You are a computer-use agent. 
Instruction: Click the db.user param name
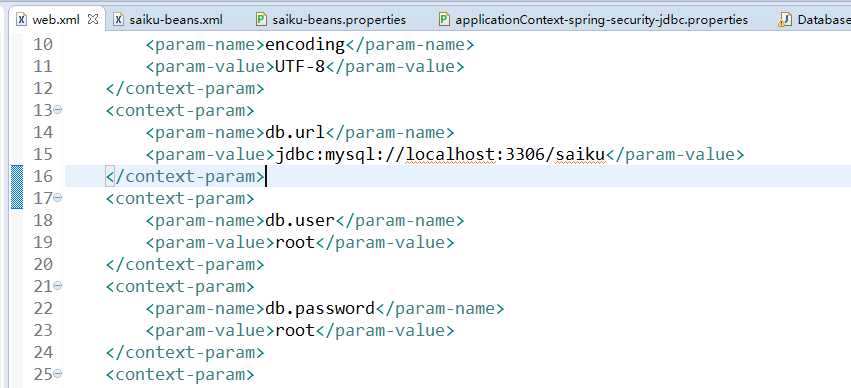click(x=300, y=220)
